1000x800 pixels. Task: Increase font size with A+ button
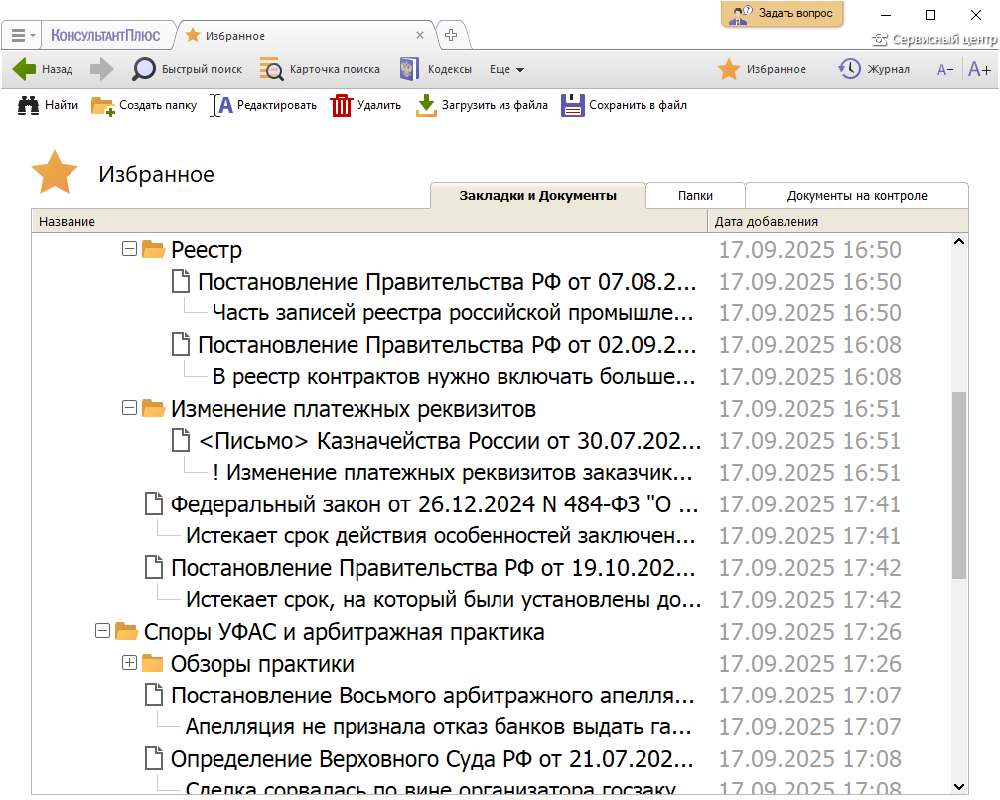[979, 69]
